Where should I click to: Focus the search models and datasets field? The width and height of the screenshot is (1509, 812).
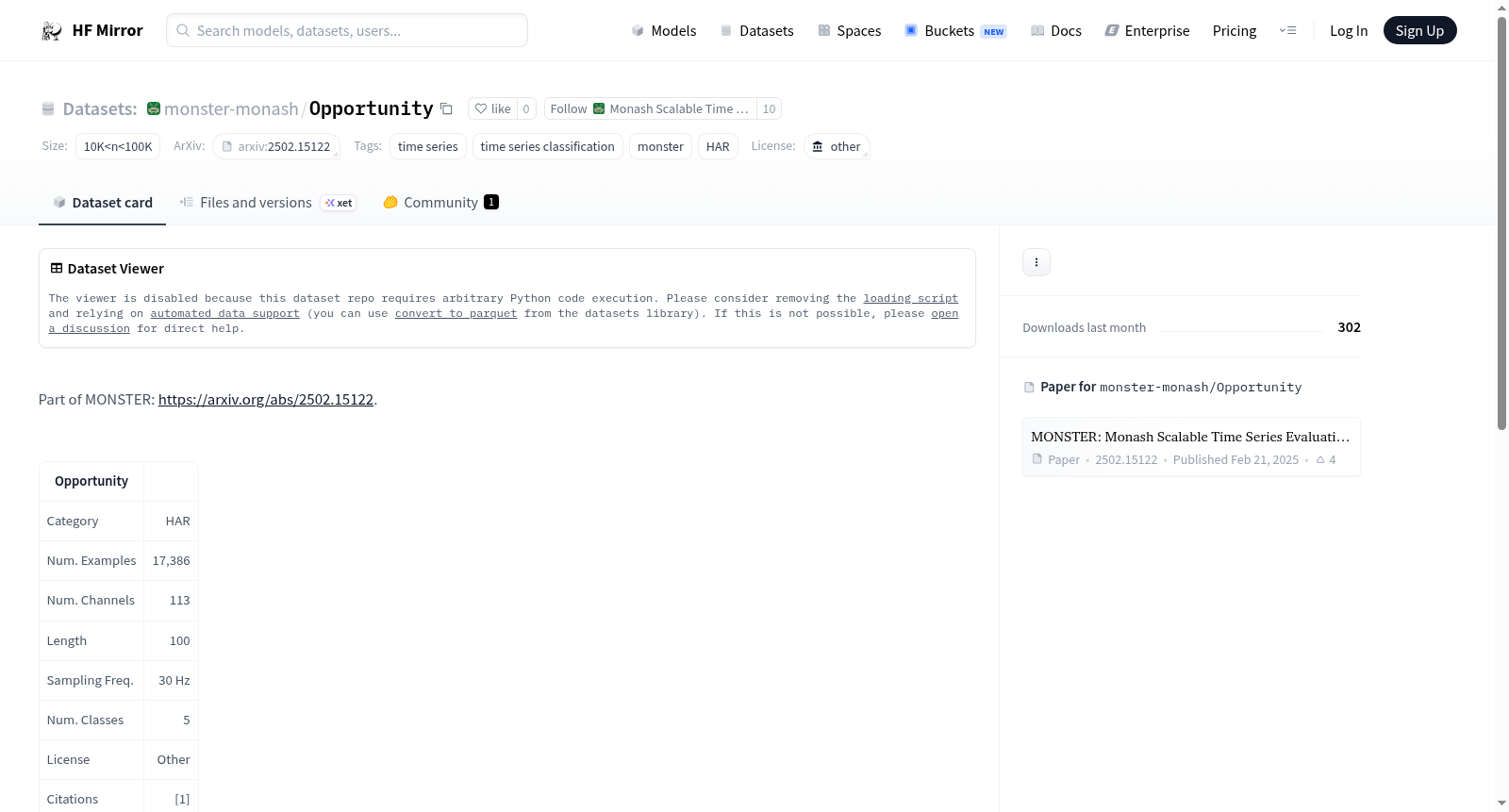pos(347,31)
